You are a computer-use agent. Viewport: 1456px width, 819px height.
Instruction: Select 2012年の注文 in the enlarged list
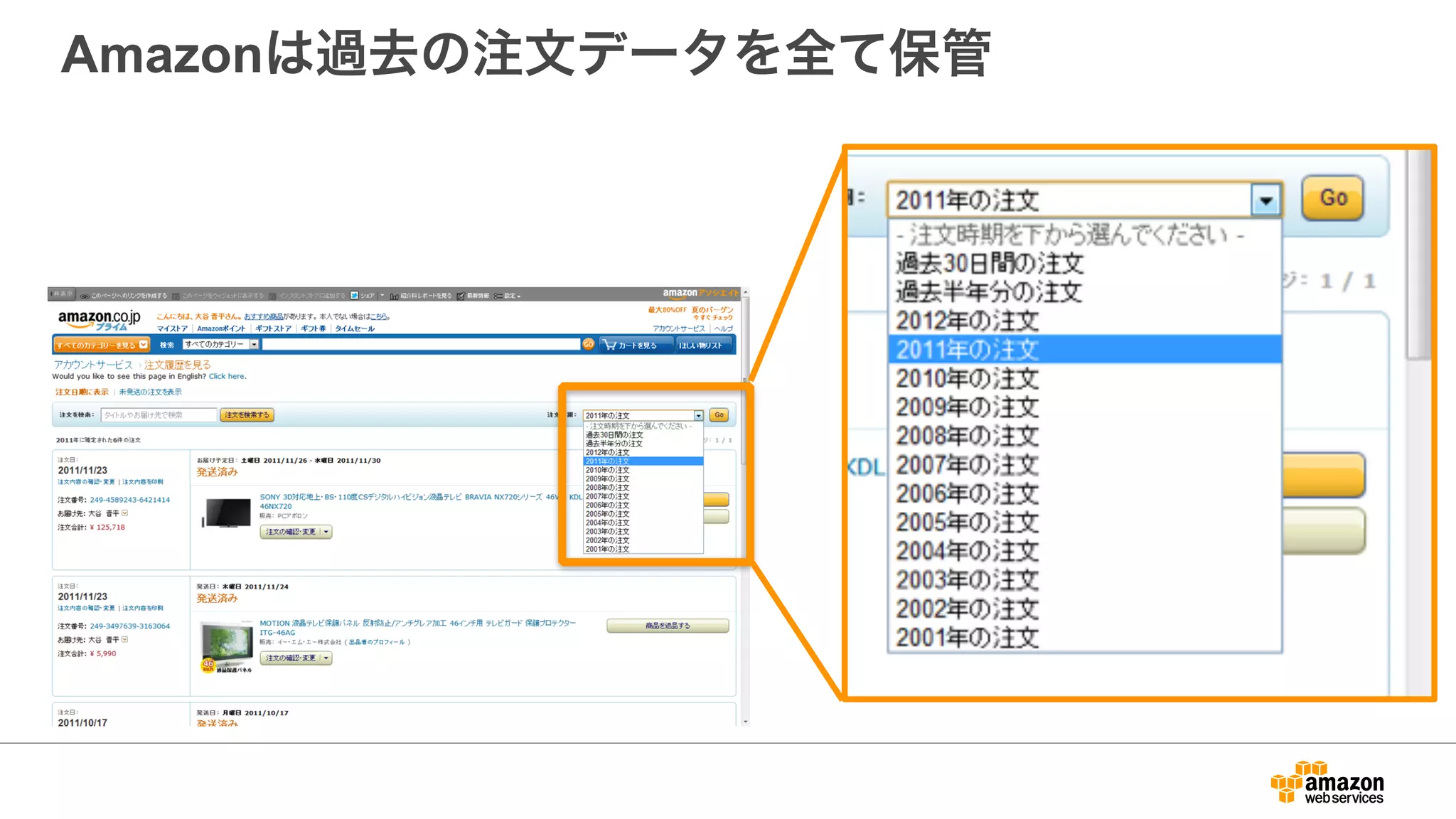pos(1084,321)
